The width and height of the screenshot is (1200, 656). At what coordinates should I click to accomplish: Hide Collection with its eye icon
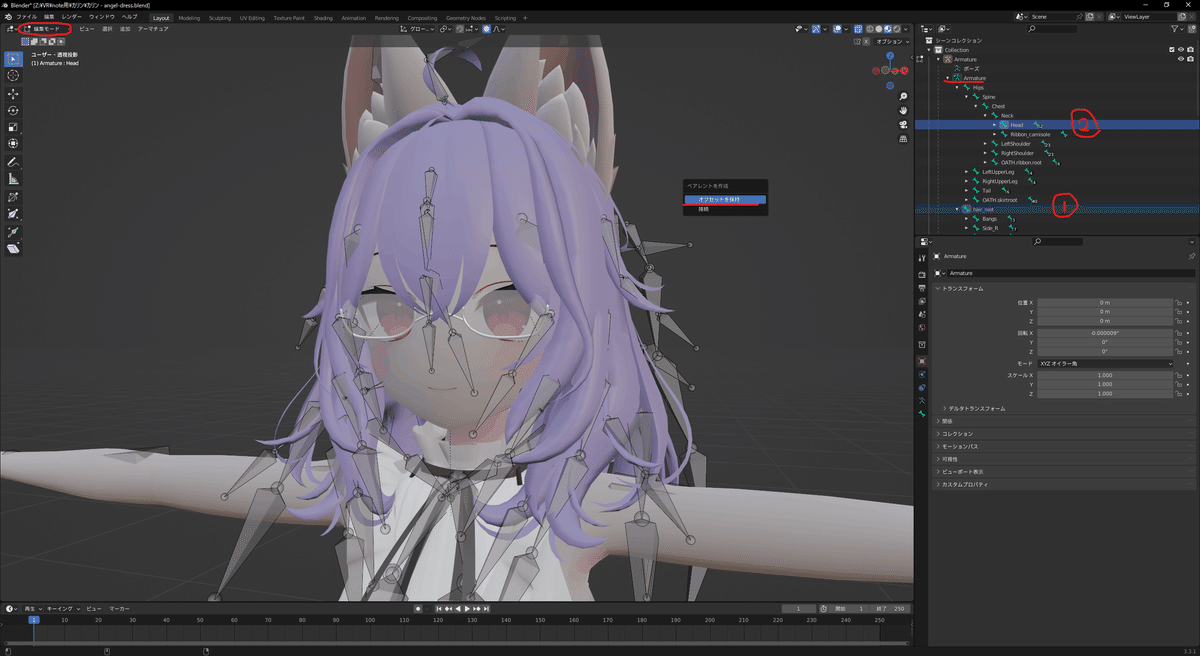1182,50
